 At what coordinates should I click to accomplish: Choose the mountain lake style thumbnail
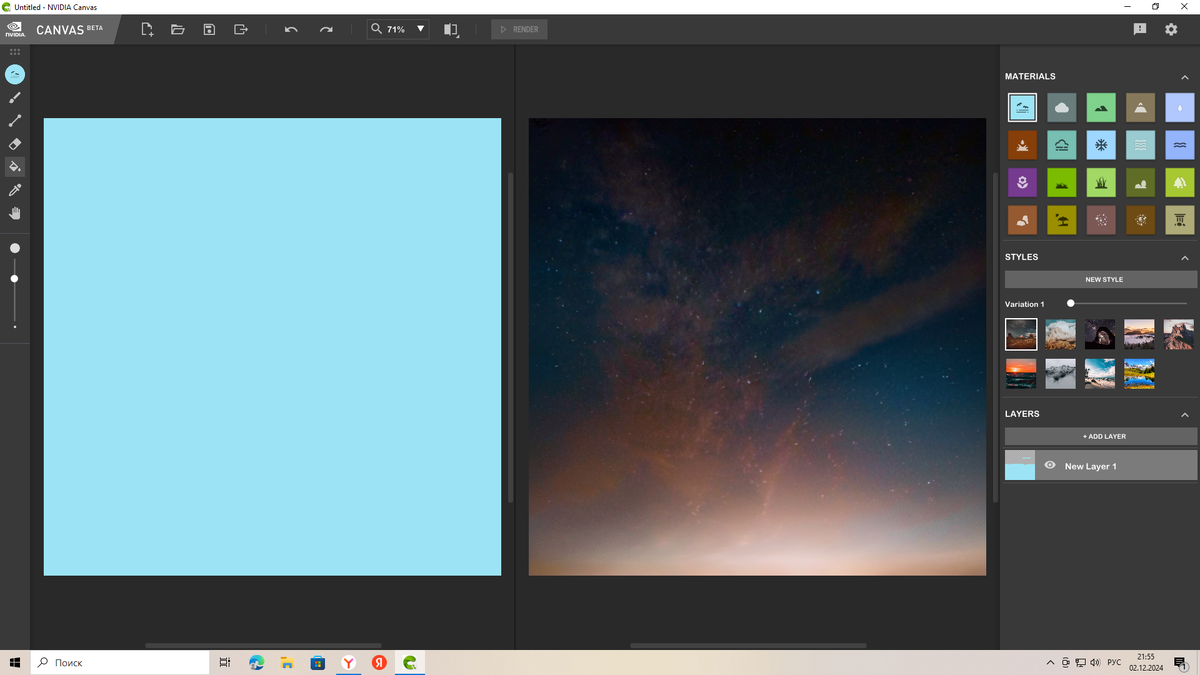(1139, 374)
